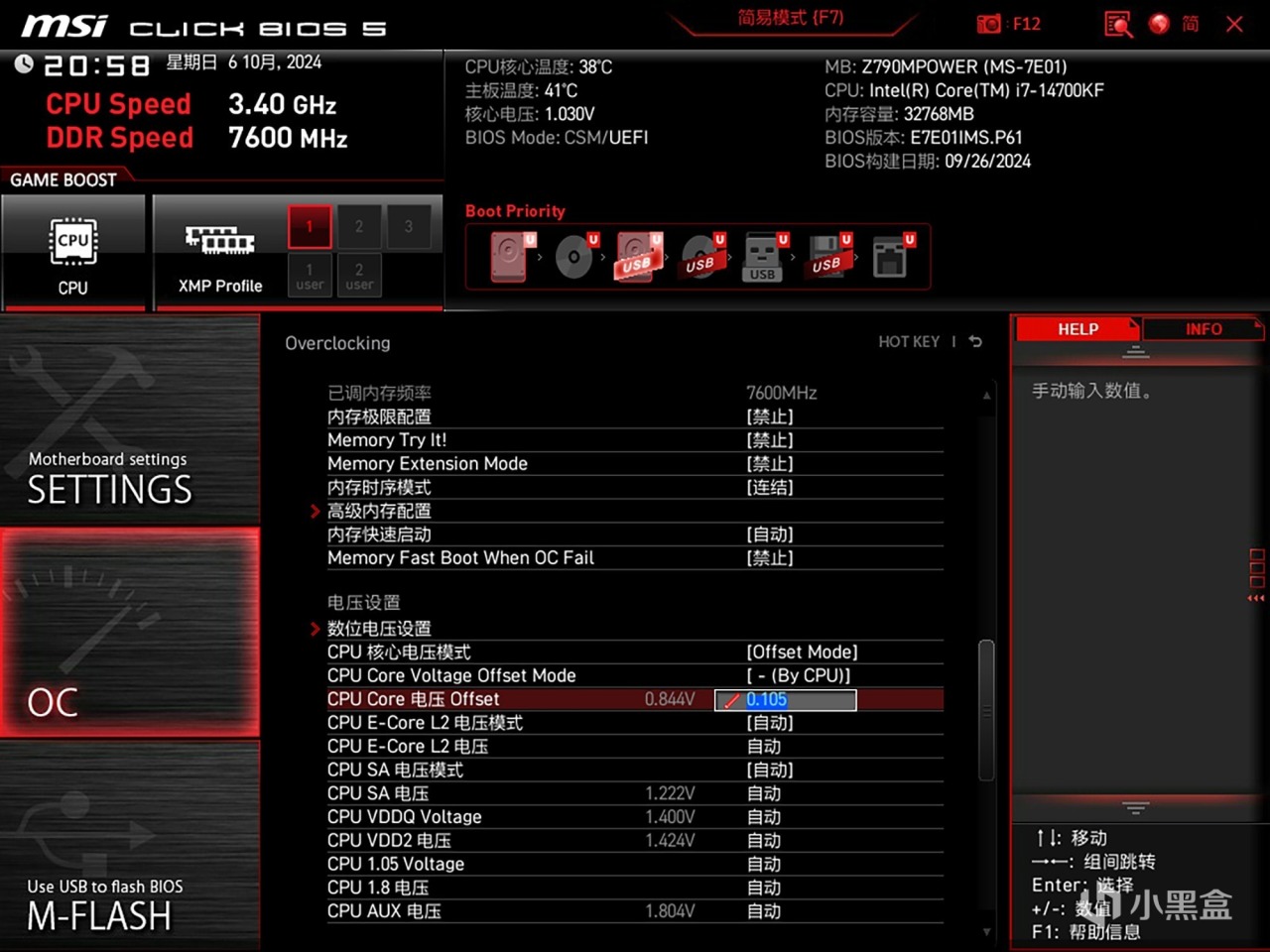Open 内存时序模式 value dropdown
The image size is (1270, 952).
coord(770,488)
